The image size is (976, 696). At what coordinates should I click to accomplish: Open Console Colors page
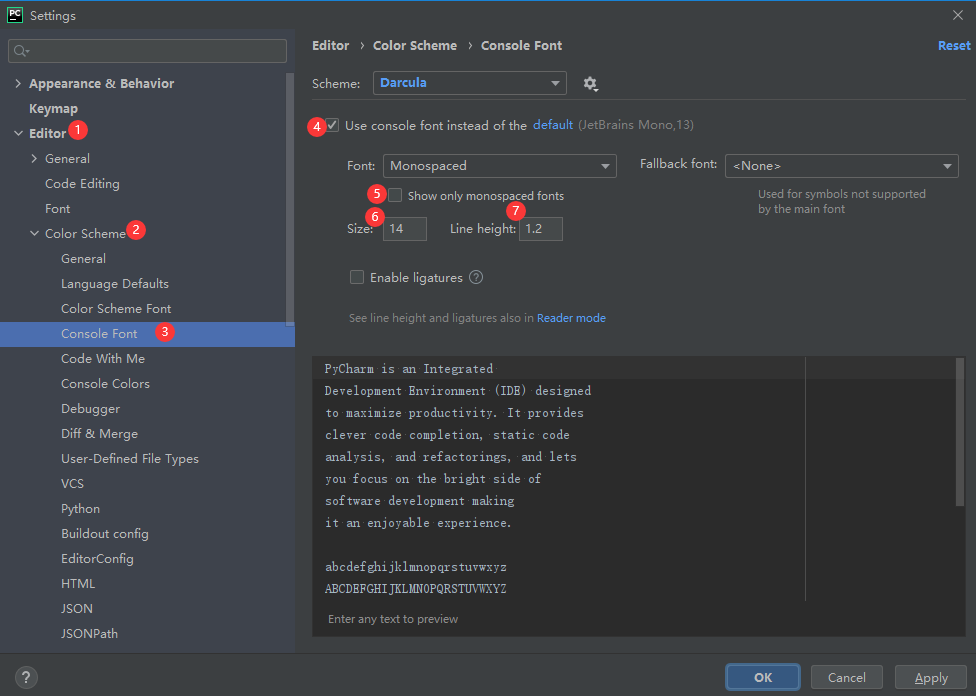coord(105,383)
